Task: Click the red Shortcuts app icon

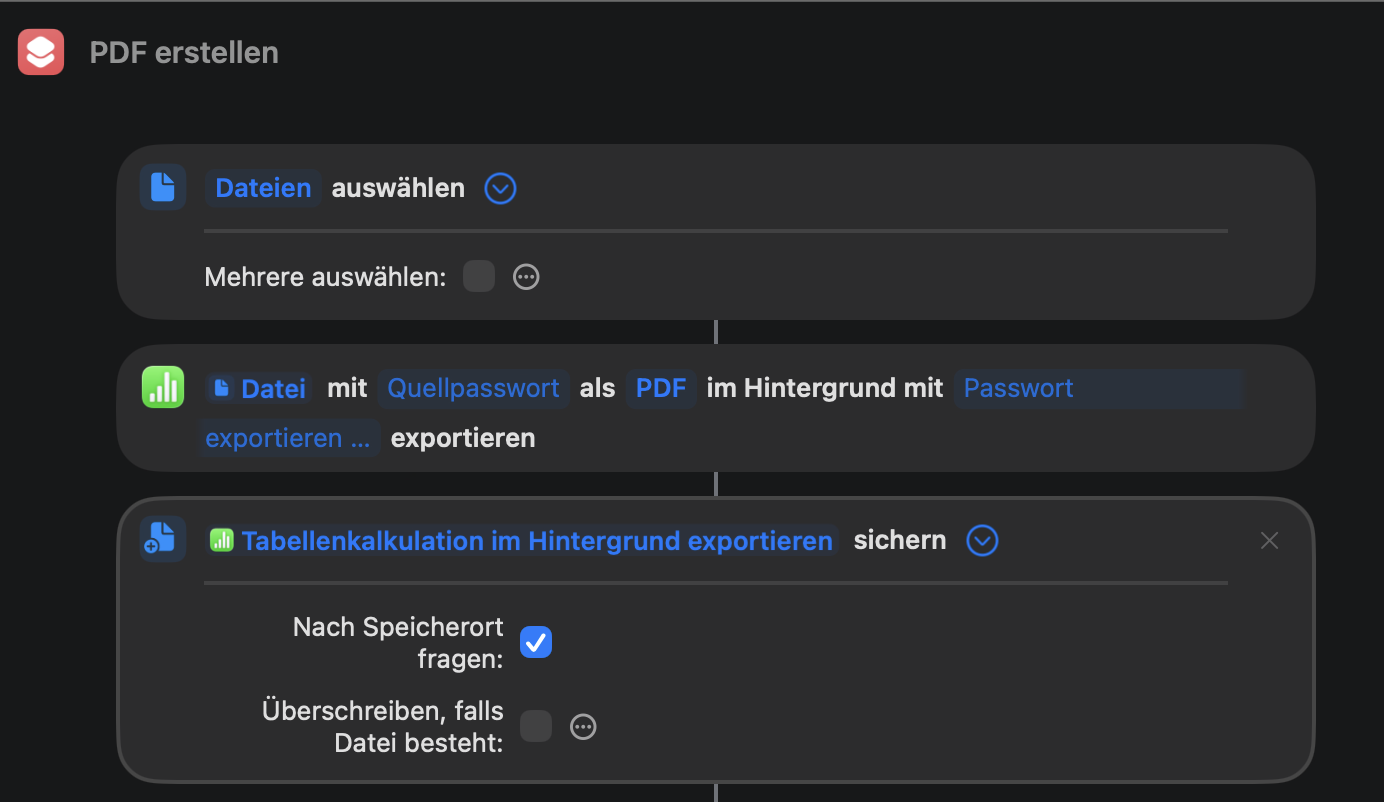Action: [x=41, y=52]
